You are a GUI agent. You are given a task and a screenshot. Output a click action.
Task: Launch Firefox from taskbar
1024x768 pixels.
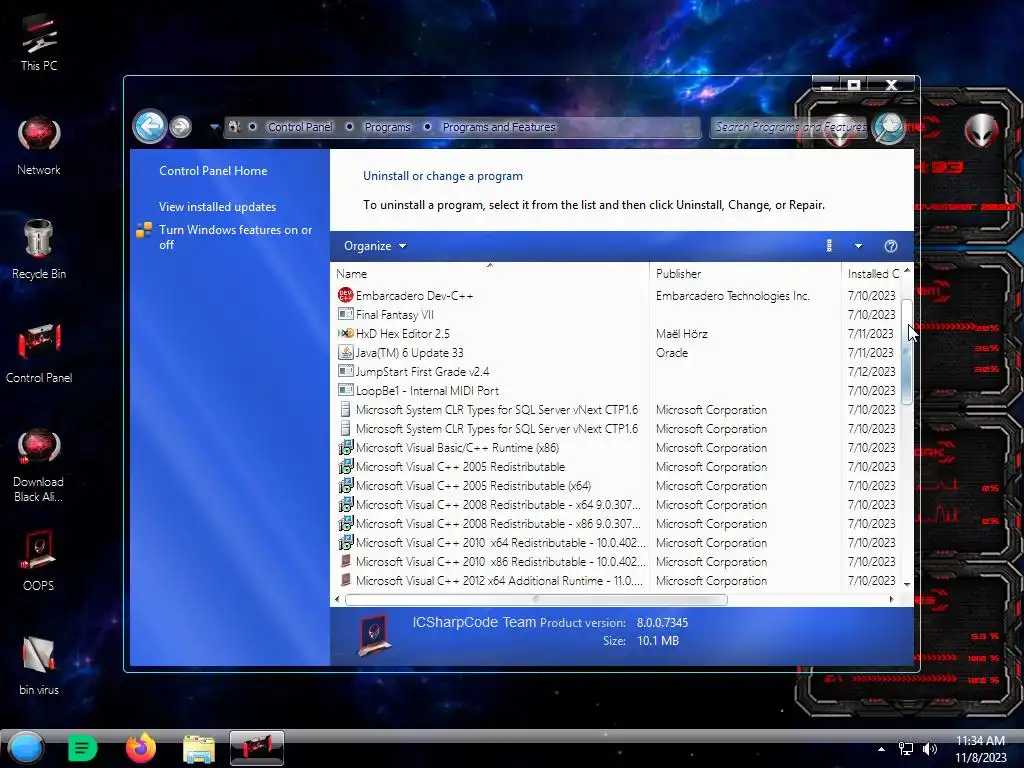point(140,748)
